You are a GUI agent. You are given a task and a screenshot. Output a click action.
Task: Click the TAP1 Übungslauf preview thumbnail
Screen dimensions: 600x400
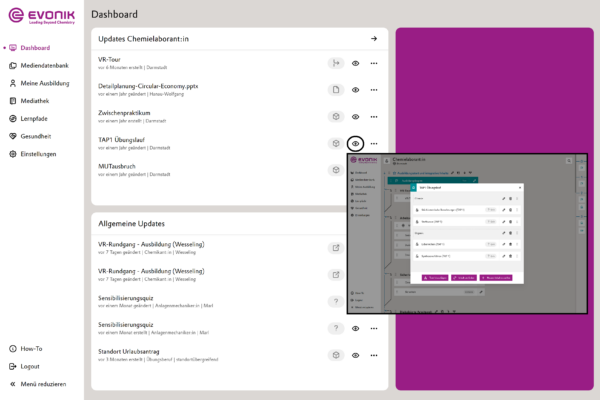pyautogui.click(x=467, y=234)
